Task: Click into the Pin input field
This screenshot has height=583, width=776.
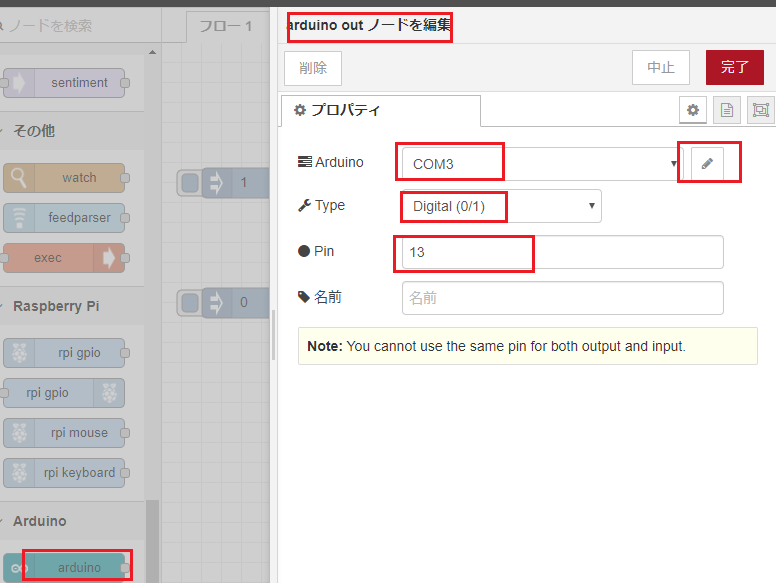Action: (x=562, y=252)
